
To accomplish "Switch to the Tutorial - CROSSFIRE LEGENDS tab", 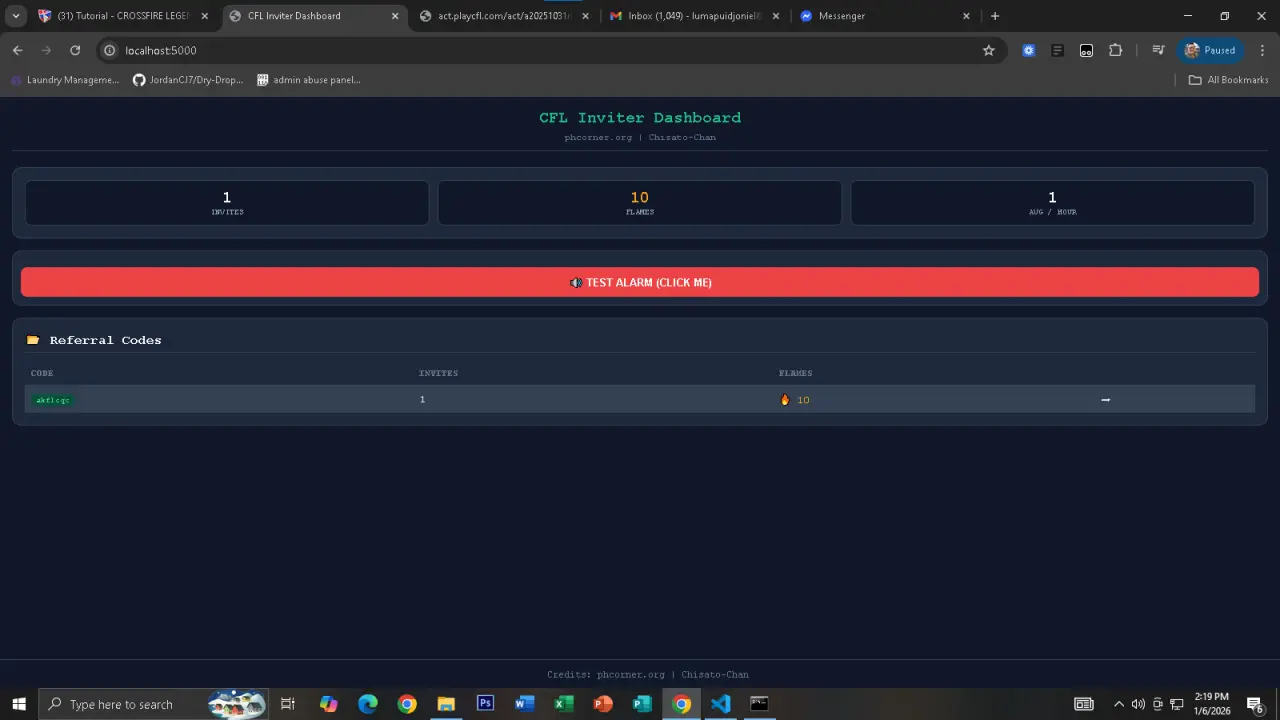I will pyautogui.click(x=123, y=16).
